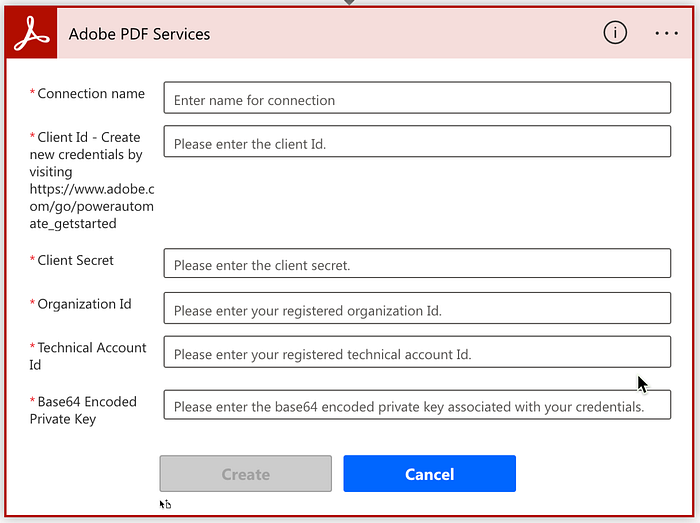The width and height of the screenshot is (700, 523).
Task: Click the Client Id credentials instructions text
Action: 92,180
